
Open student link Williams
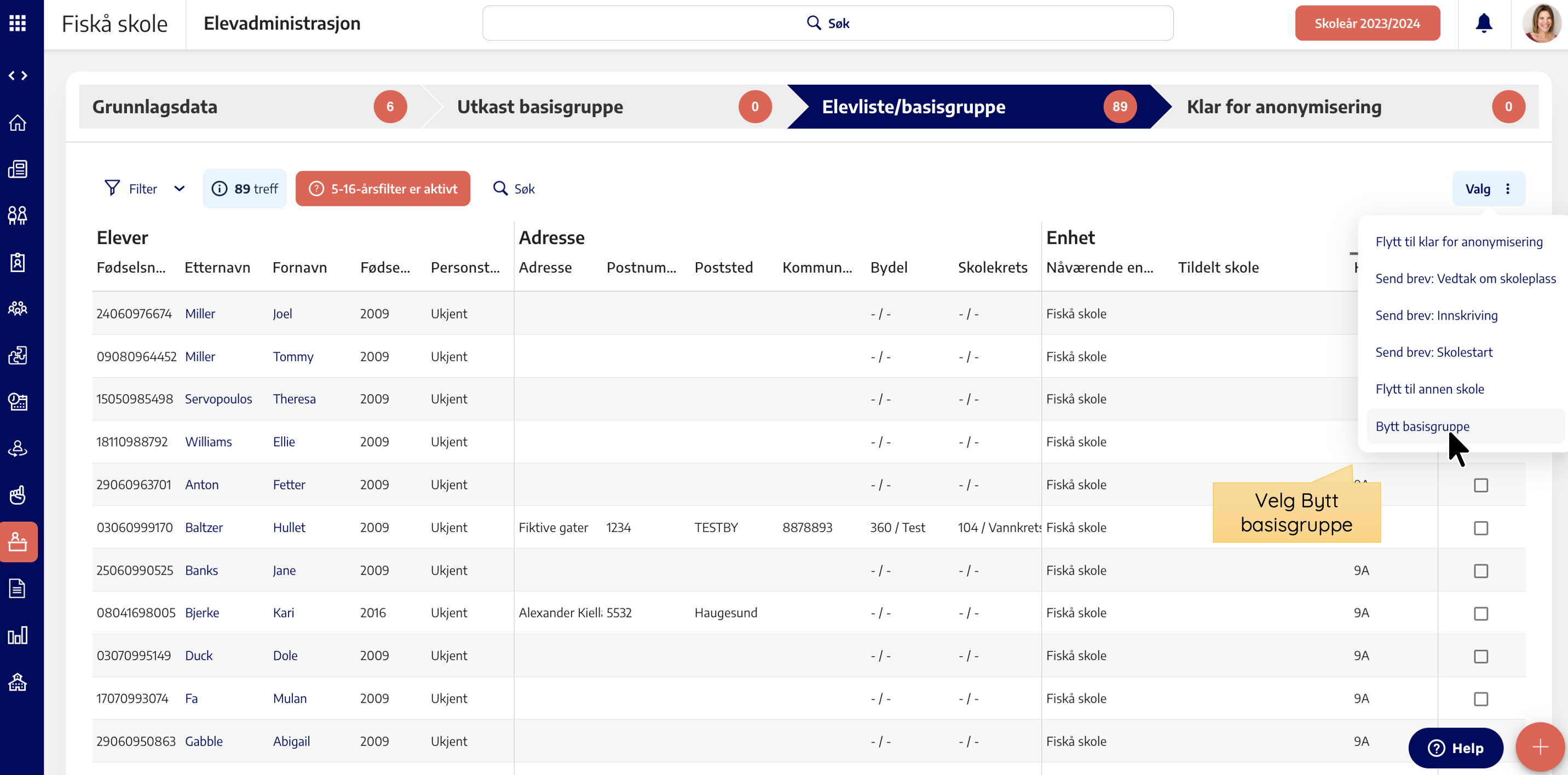click(208, 442)
